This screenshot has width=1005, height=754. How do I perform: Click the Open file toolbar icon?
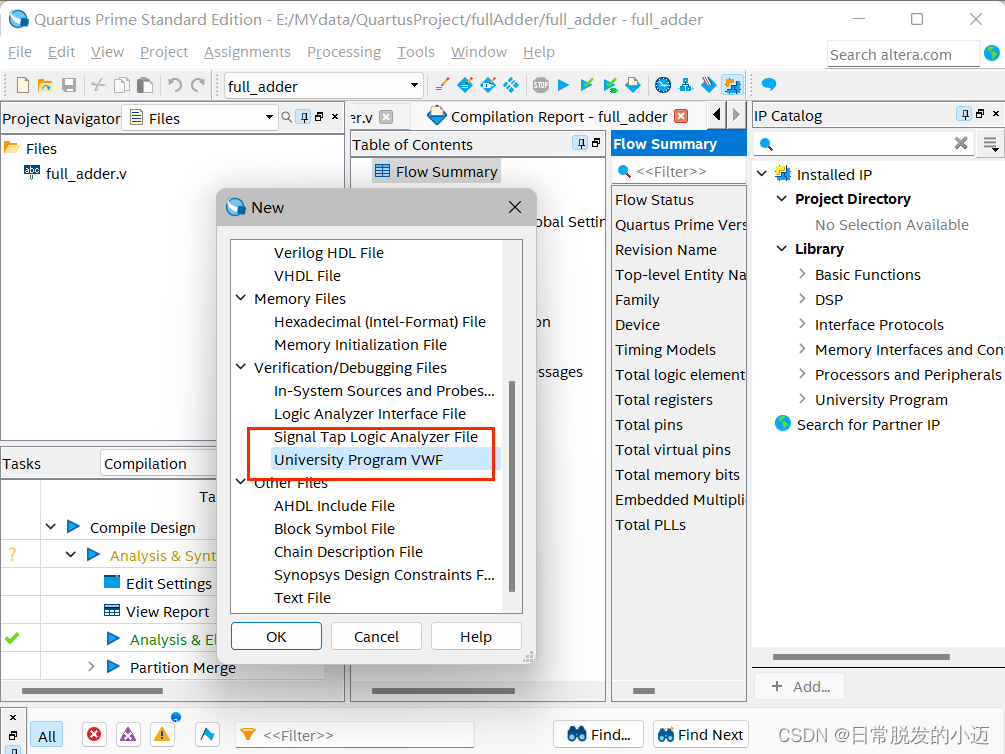[45, 85]
